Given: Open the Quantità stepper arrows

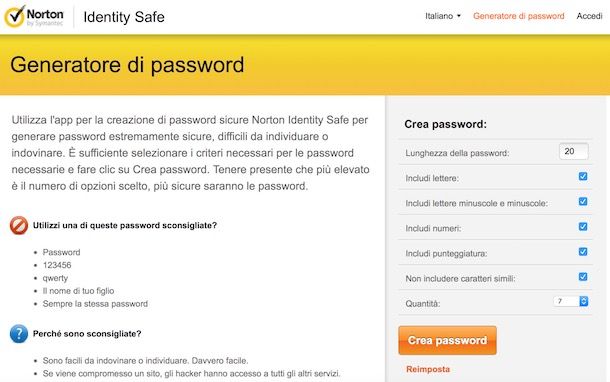Looking at the screenshot, I should 584,301.
